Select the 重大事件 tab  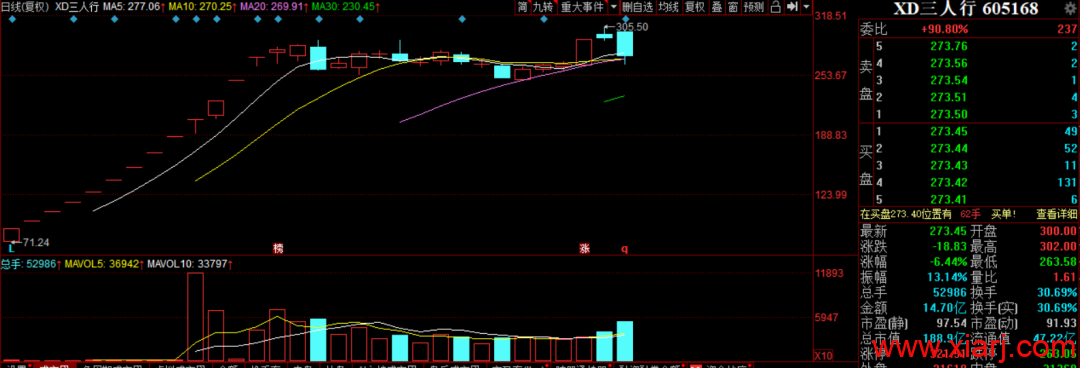coord(582,7)
